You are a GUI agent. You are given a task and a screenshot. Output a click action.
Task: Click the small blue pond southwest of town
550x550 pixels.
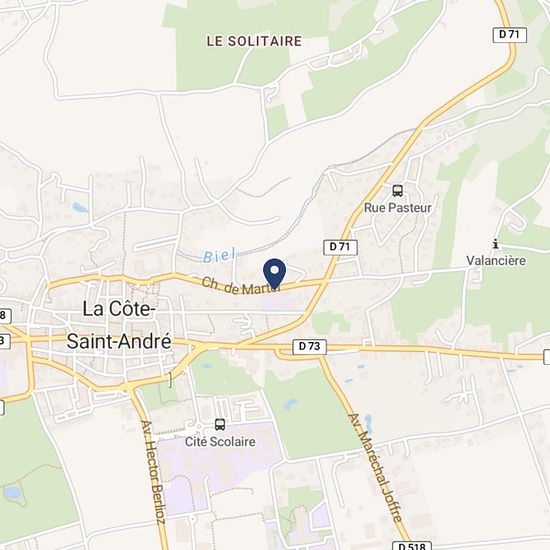12,492
